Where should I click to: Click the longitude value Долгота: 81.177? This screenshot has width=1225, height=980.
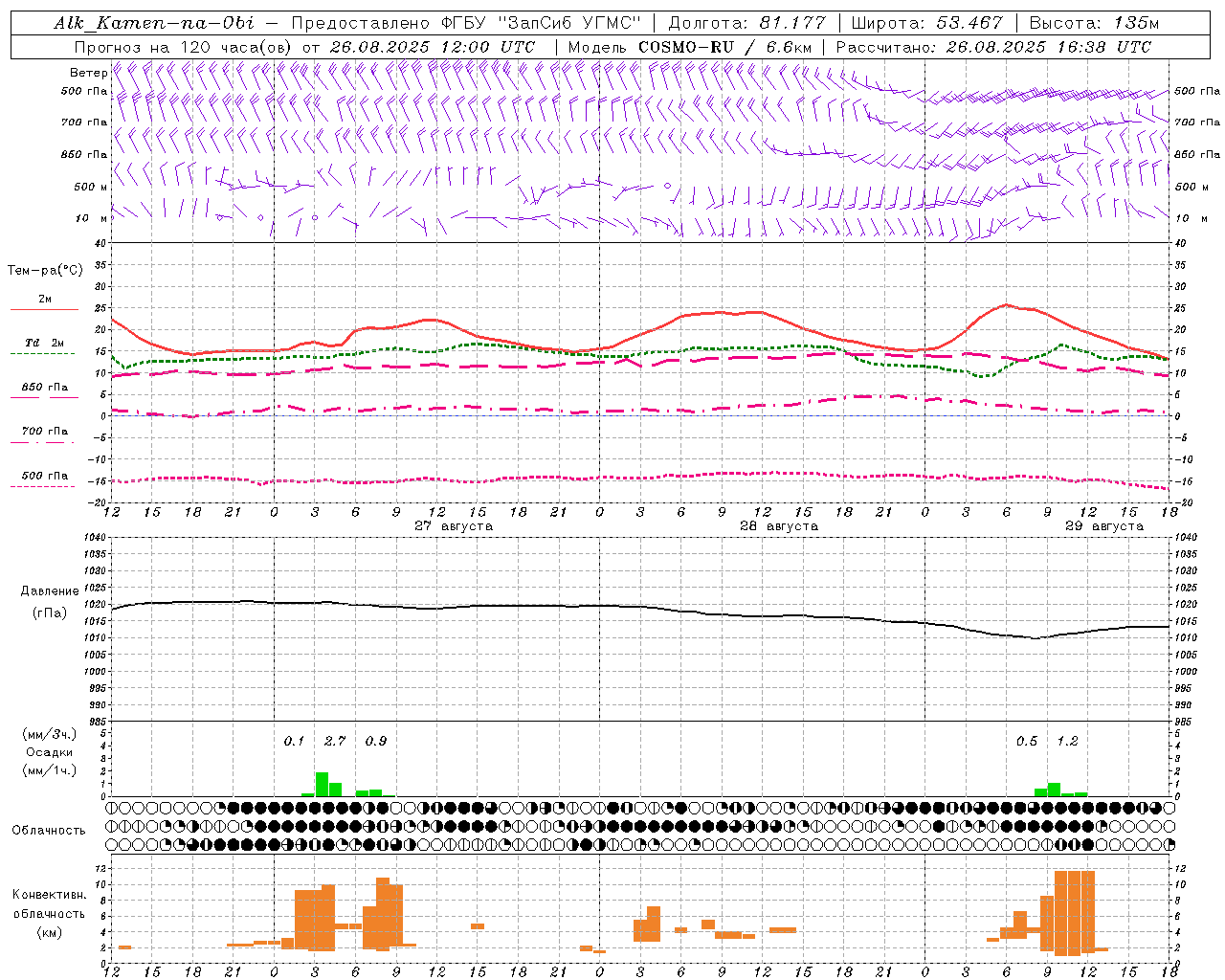(x=746, y=23)
